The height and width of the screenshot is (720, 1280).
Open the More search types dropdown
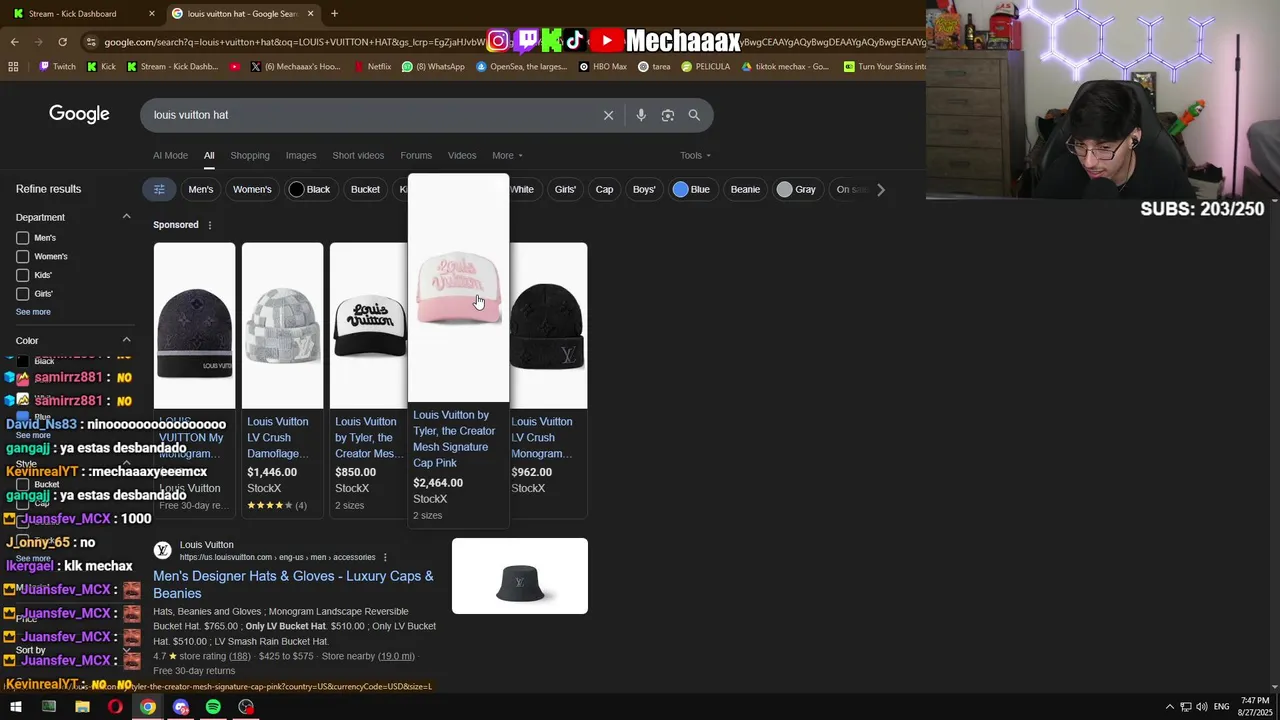507,155
